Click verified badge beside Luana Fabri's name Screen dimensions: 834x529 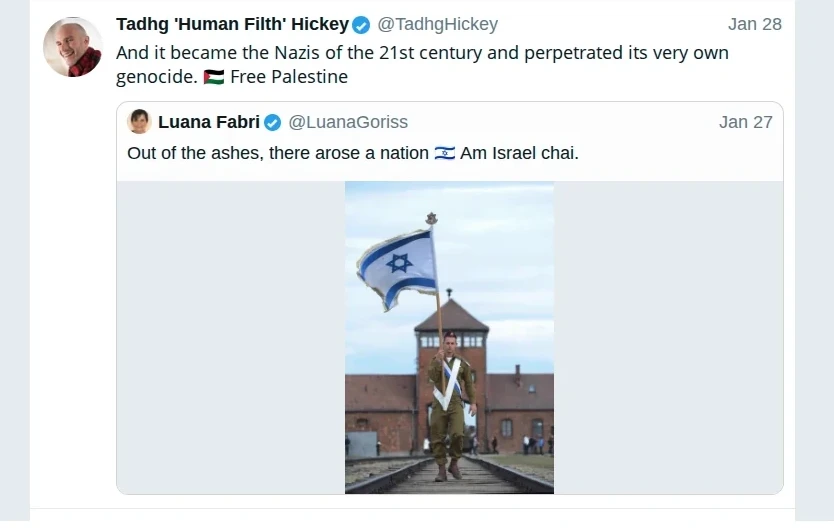272,123
